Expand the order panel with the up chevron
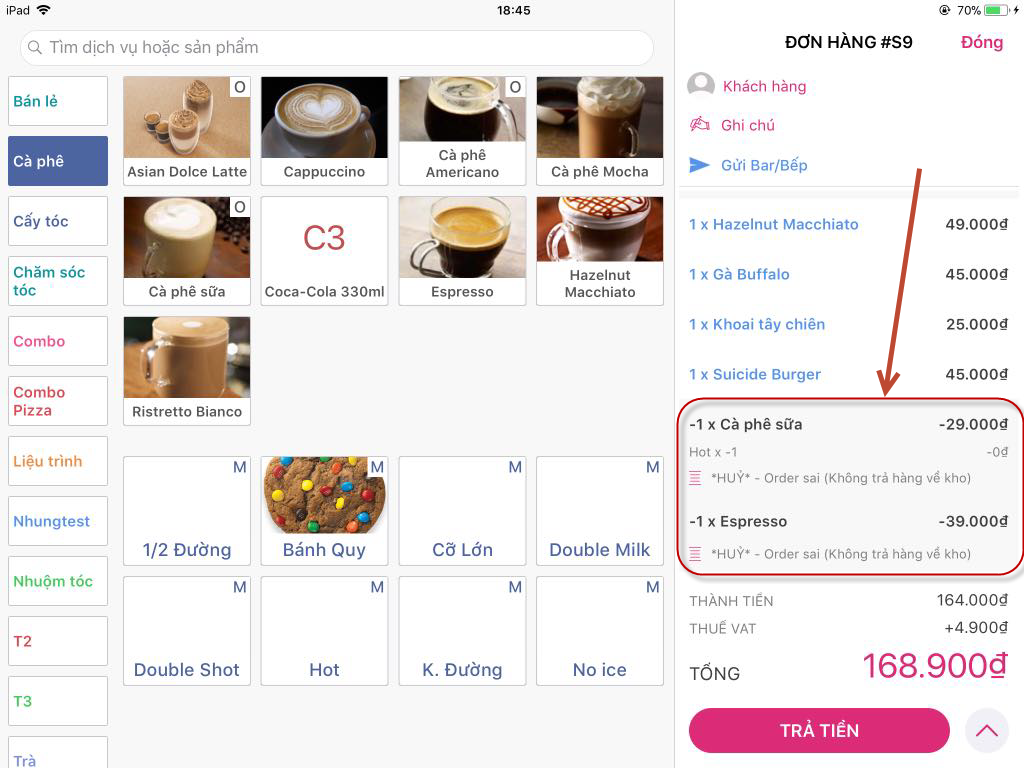The height and width of the screenshot is (768, 1024). 987,730
